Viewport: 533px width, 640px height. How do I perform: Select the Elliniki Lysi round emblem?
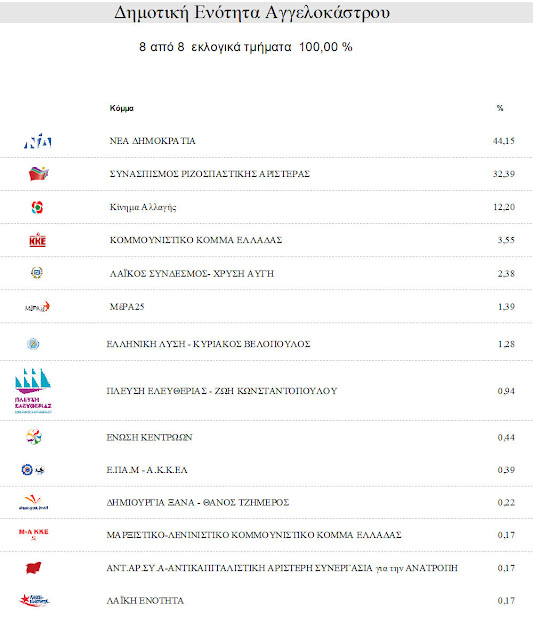[x=33, y=344]
